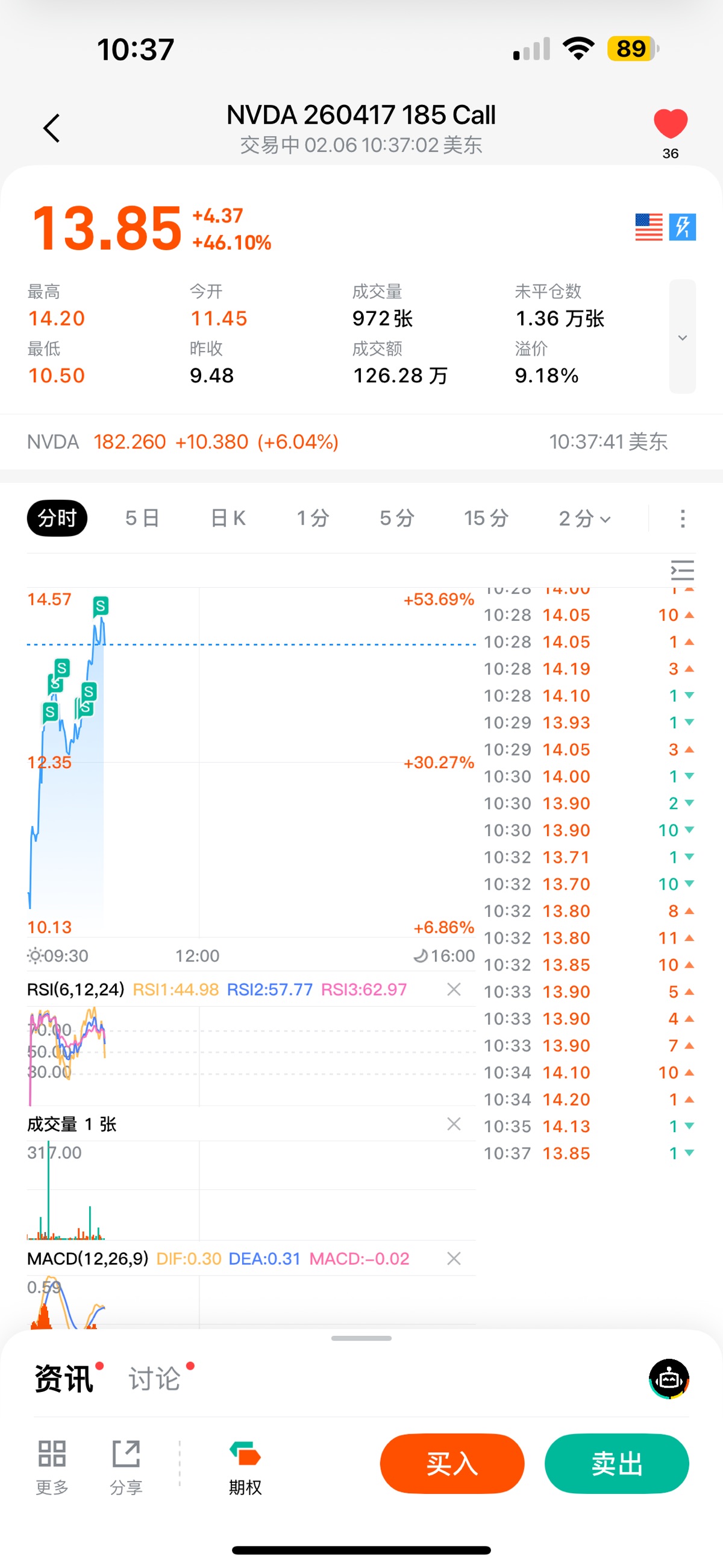The image size is (723, 1568).
Task: Open the 2分 interval dropdown
Action: tap(584, 518)
